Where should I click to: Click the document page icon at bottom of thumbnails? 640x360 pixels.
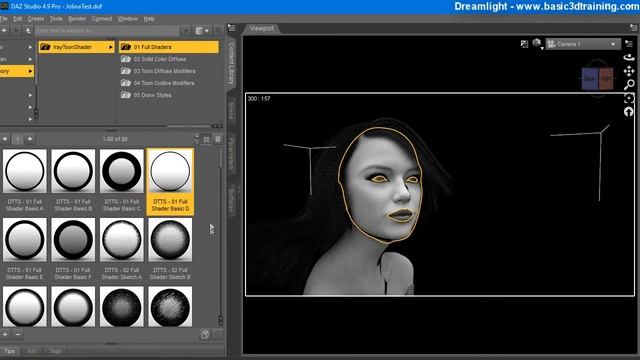(205, 335)
